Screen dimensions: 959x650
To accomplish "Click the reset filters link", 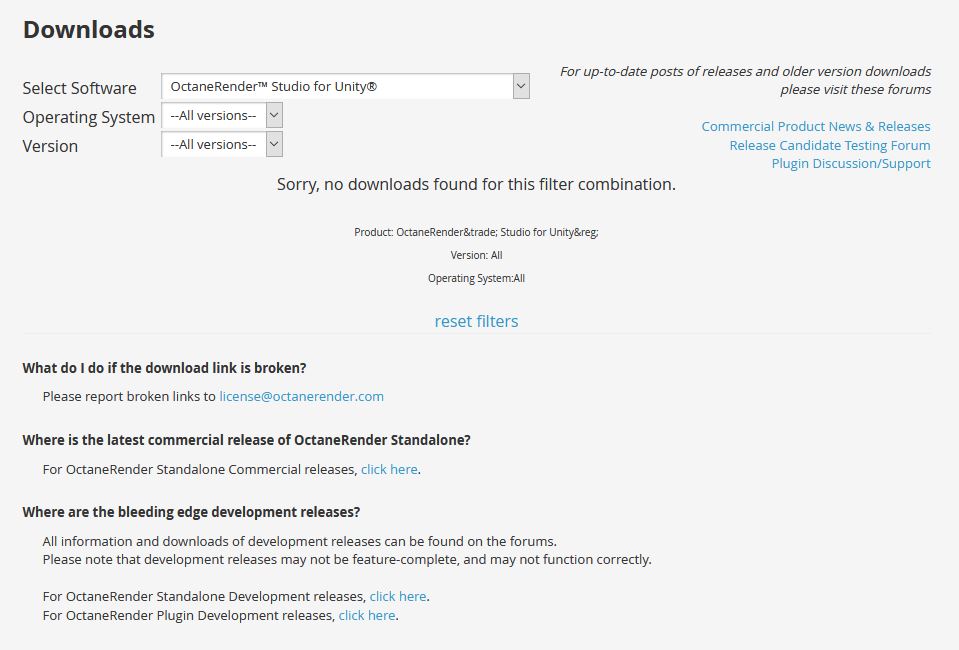I will click(476, 321).
